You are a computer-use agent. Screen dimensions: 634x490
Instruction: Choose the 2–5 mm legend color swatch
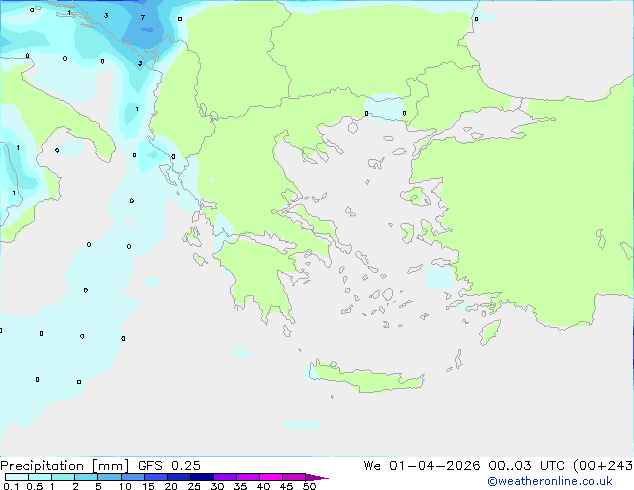click(x=86, y=477)
